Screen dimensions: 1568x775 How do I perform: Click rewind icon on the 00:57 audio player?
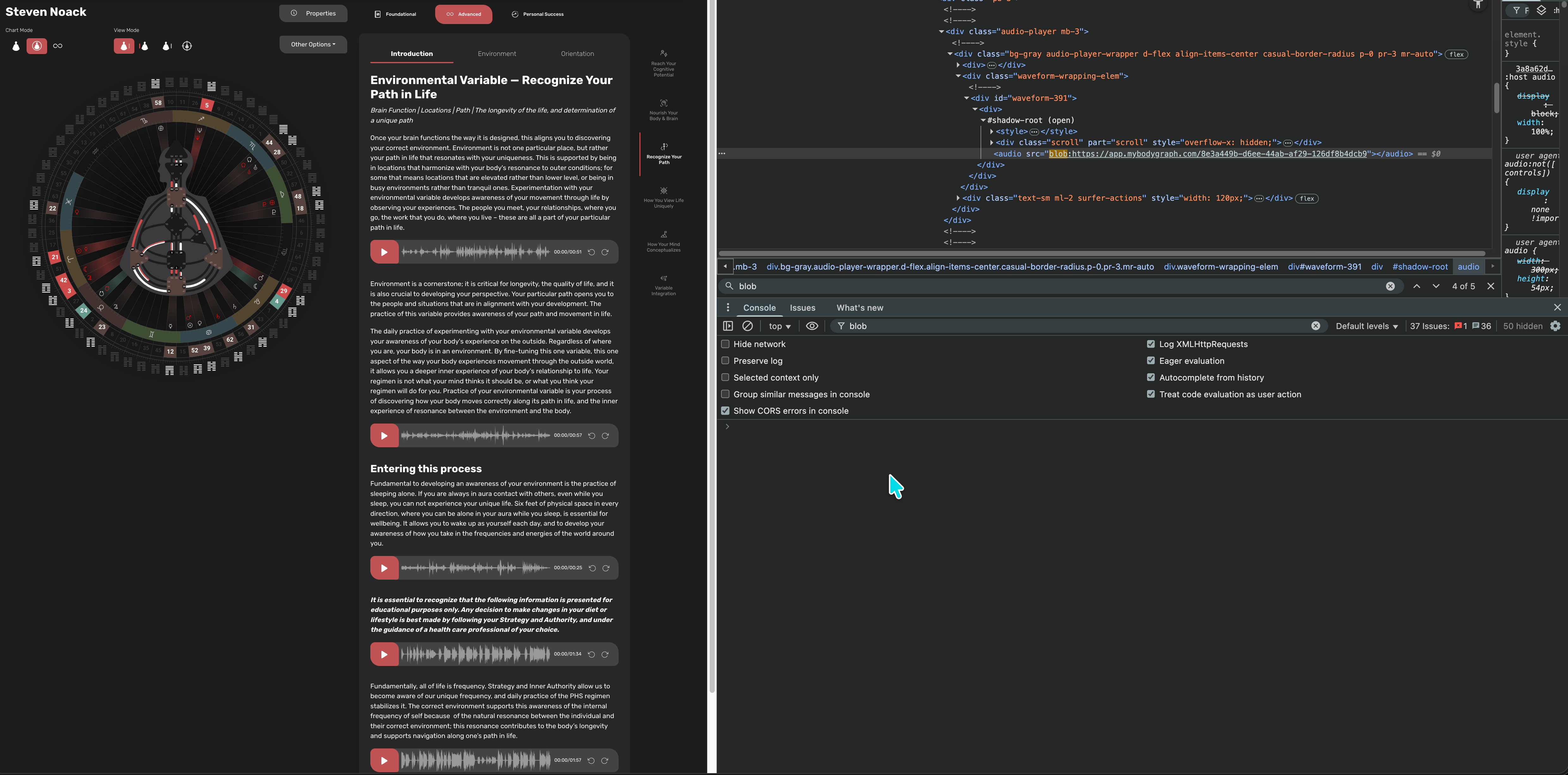591,436
